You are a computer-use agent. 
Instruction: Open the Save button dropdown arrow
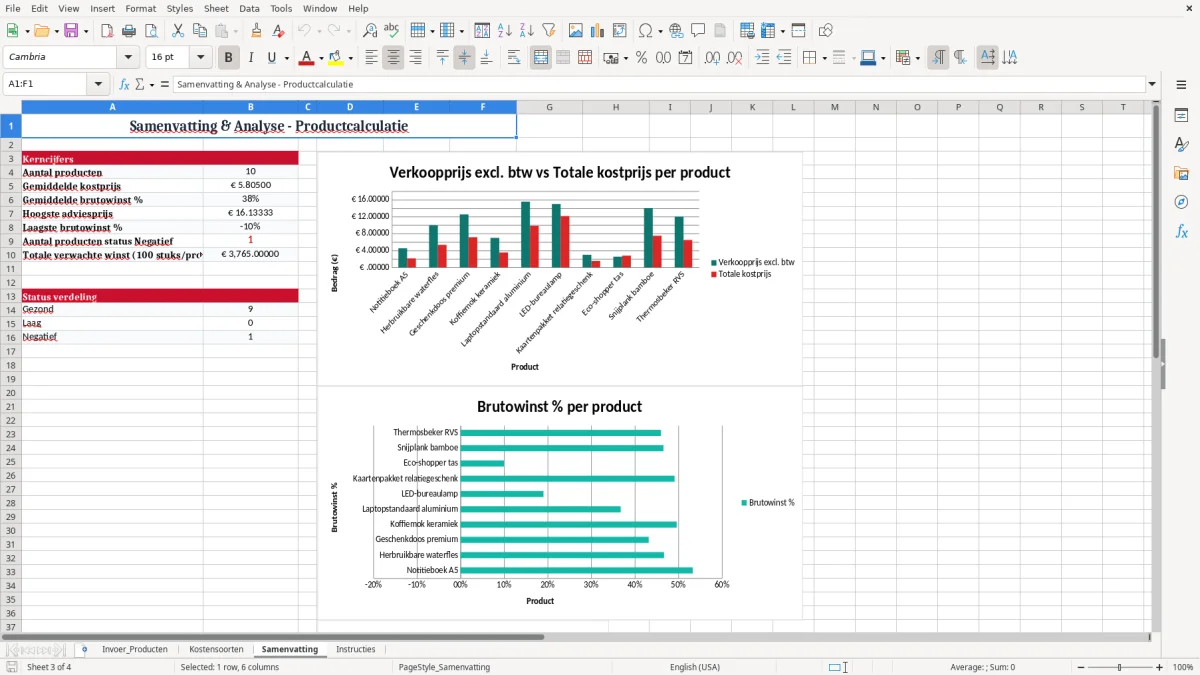click(86, 31)
